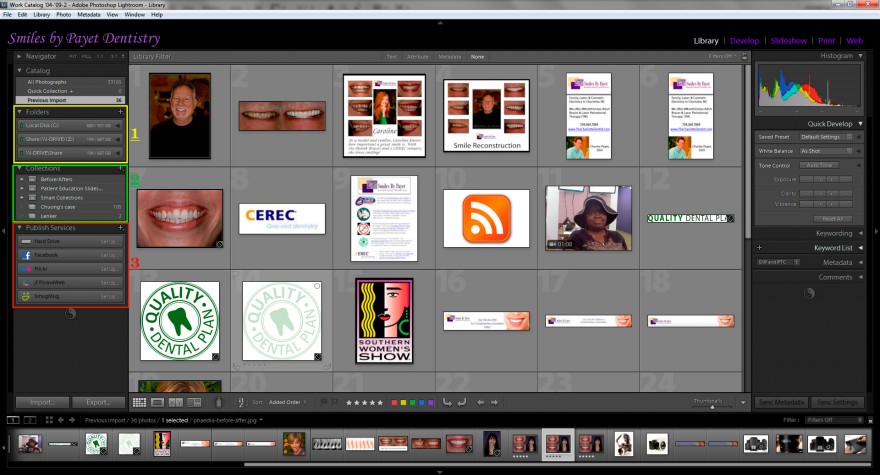Click Sync Metadata button
This screenshot has width=880, height=475.
[781, 402]
